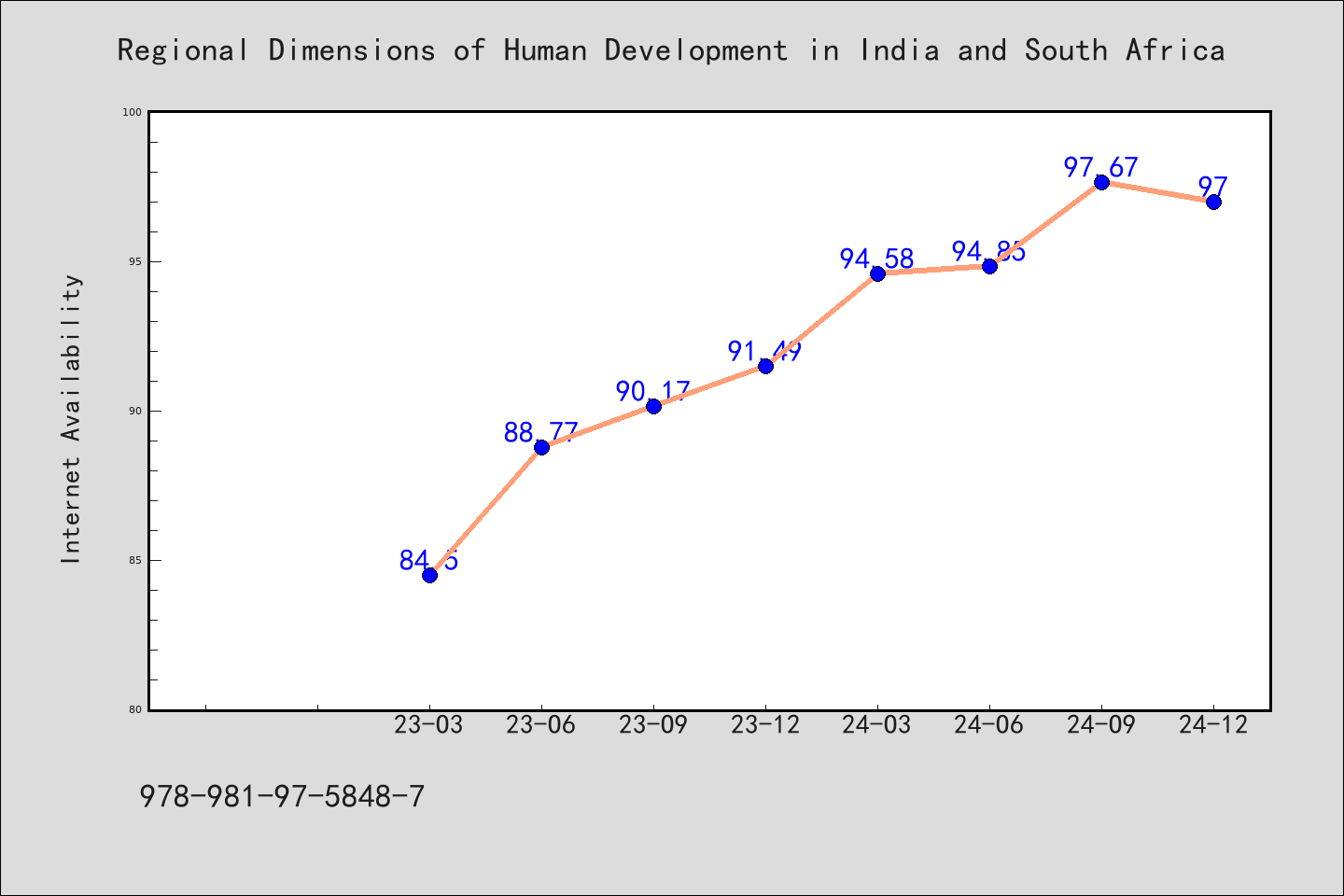Click the 95 y-axis tick label
Viewport: 1344px width, 896px height.
tap(136, 261)
